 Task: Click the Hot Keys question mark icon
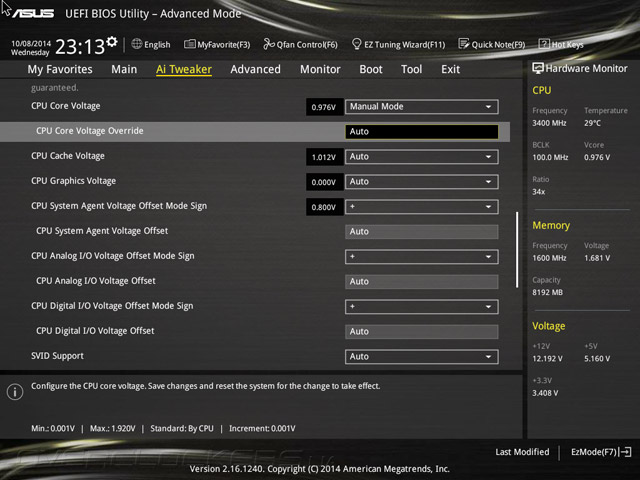pos(544,44)
